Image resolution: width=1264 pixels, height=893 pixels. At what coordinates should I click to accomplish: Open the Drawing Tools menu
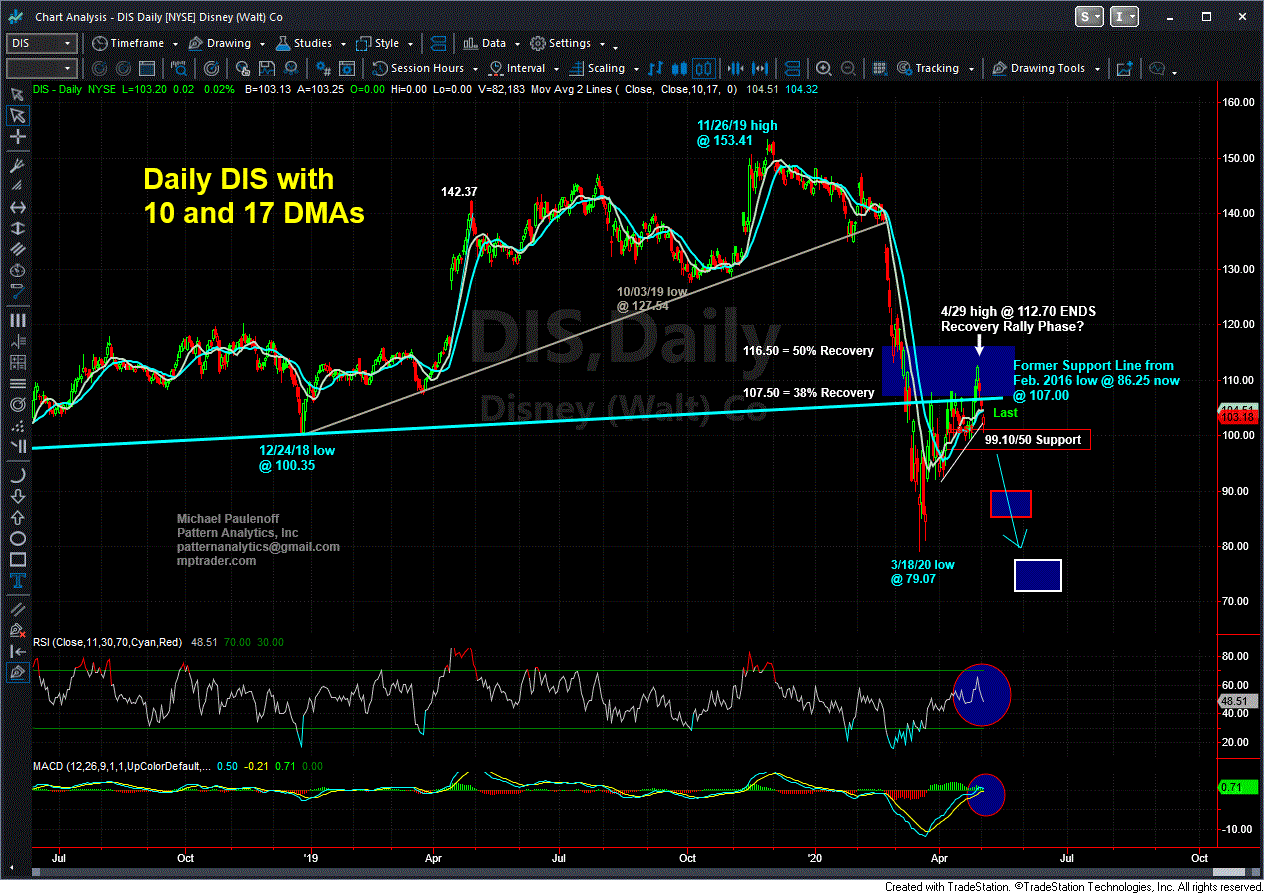[x=1046, y=68]
